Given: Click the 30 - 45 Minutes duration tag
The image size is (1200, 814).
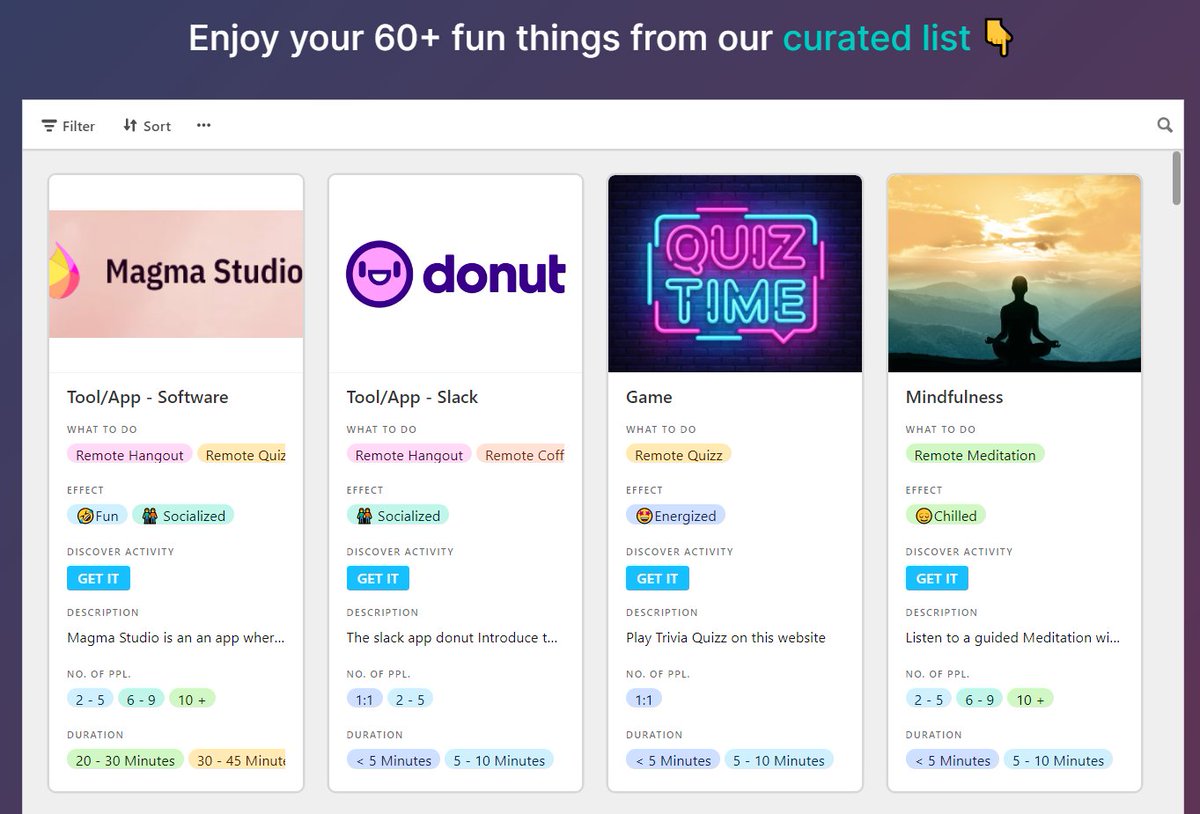Looking at the screenshot, I should 238,760.
